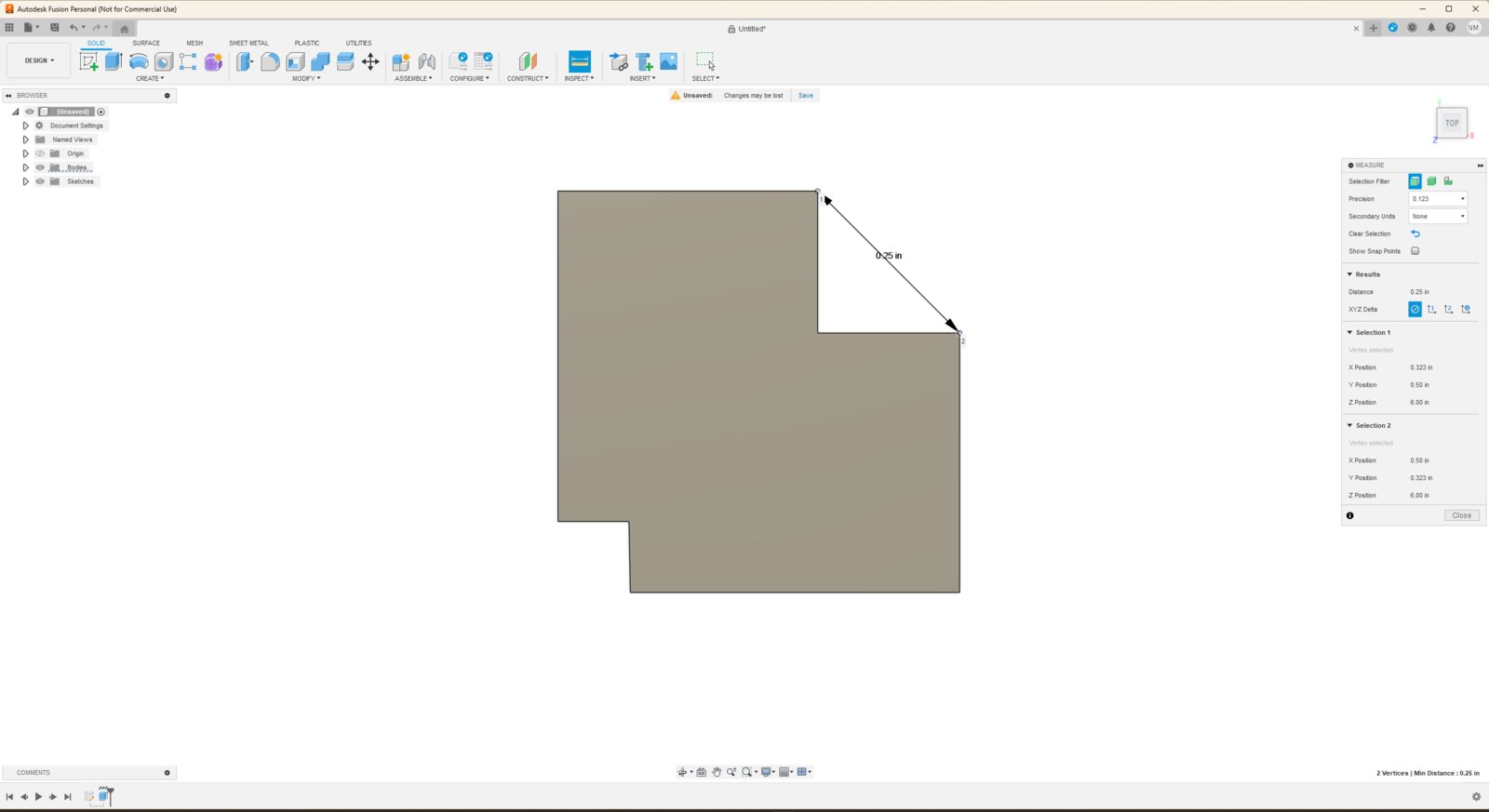The width and height of the screenshot is (1489, 812).
Task: Click the Save disk icon
Action: pyautogui.click(x=55, y=28)
